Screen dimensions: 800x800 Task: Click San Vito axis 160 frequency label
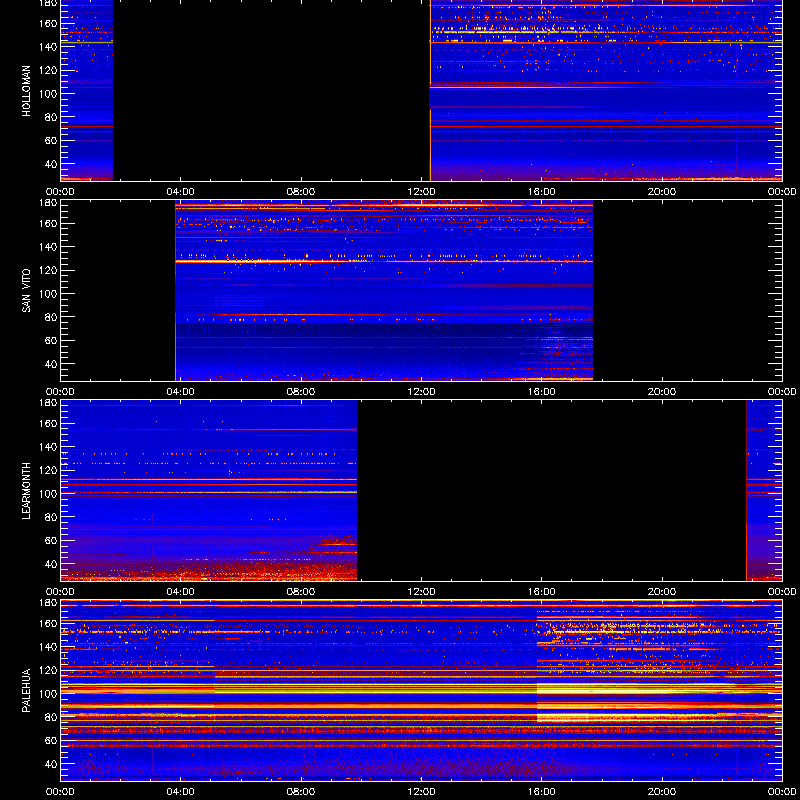(48, 223)
